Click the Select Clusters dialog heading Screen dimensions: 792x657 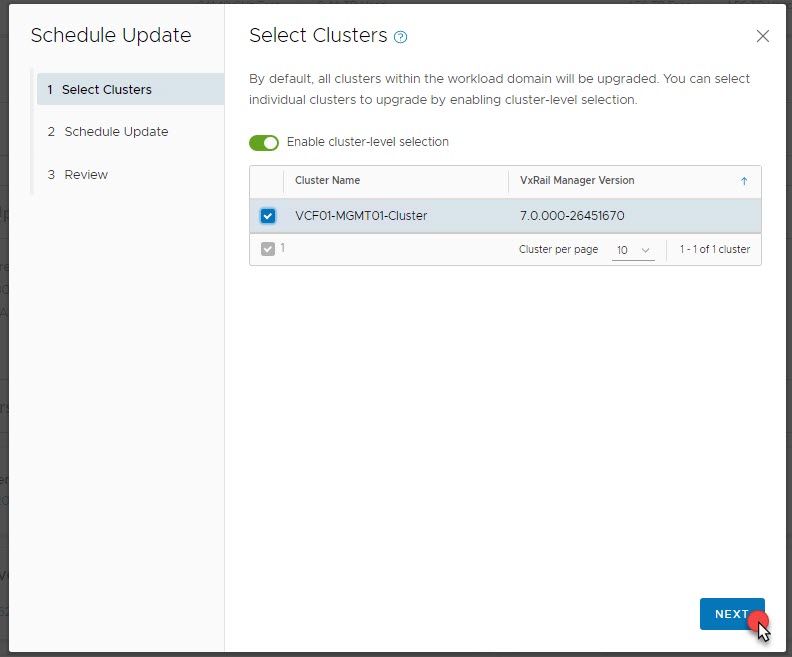(x=317, y=36)
